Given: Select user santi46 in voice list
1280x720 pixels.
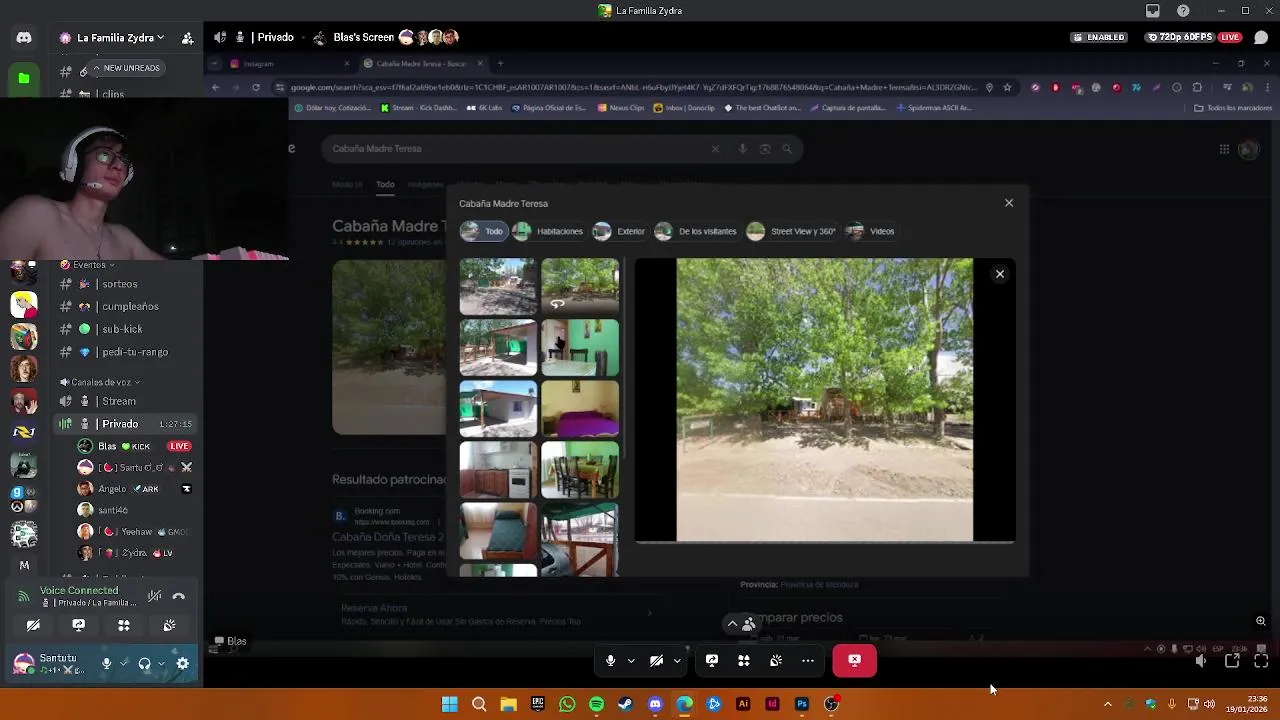Looking at the screenshot, I should pos(135,510).
